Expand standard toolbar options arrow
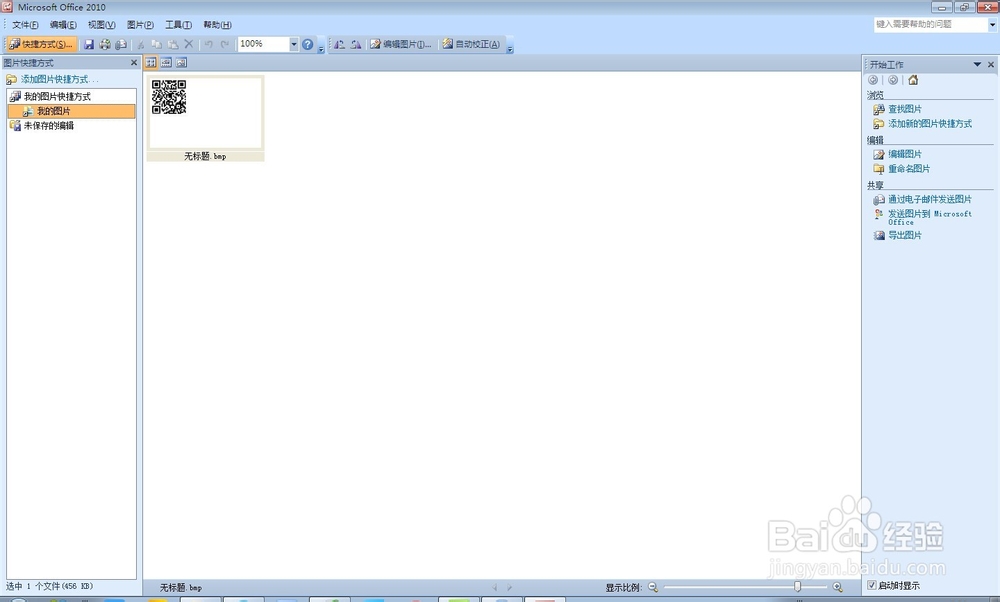The width and height of the screenshot is (1000, 602). tap(321, 48)
